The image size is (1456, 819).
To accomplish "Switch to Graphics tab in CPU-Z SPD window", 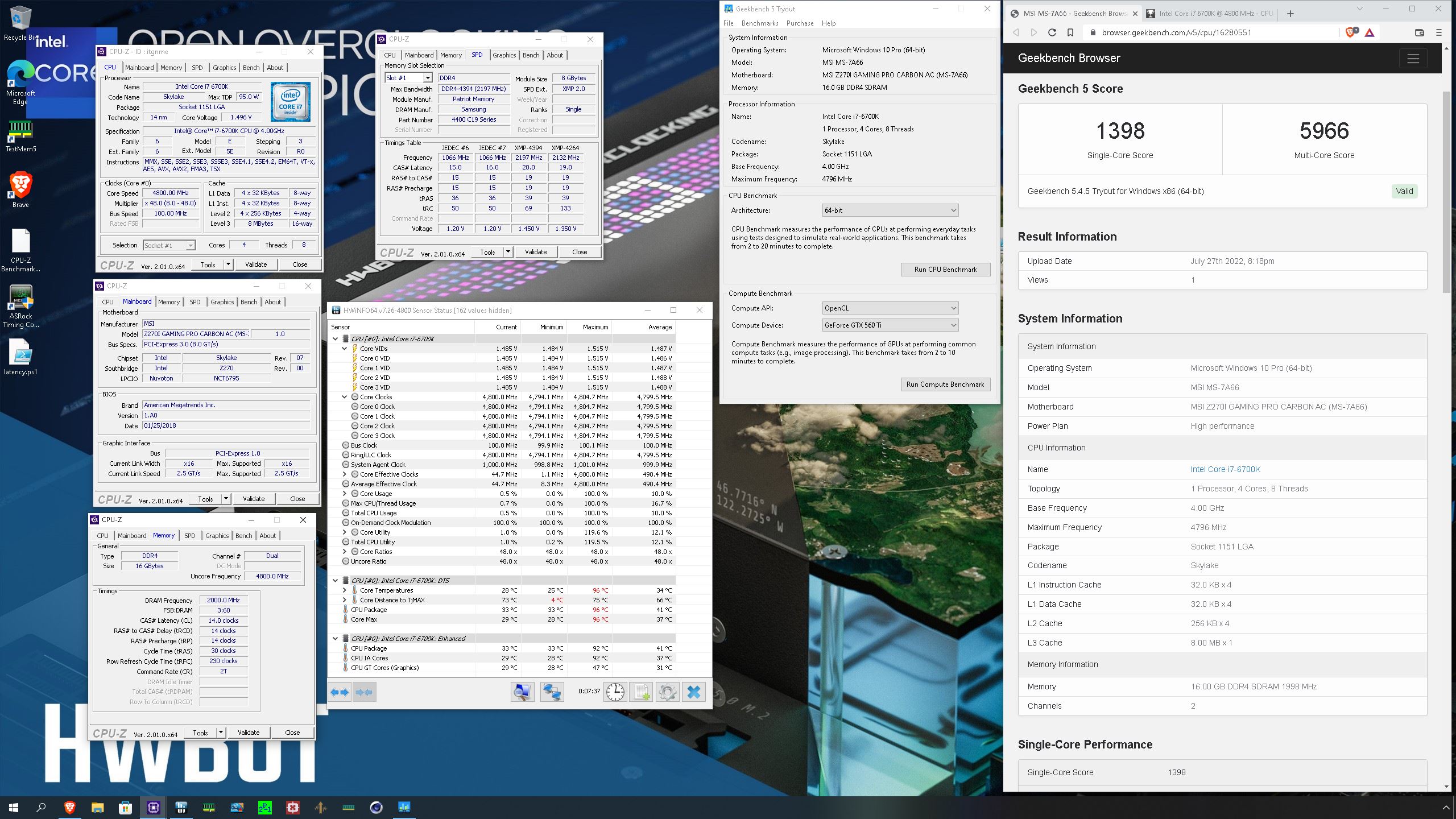I will [x=504, y=55].
